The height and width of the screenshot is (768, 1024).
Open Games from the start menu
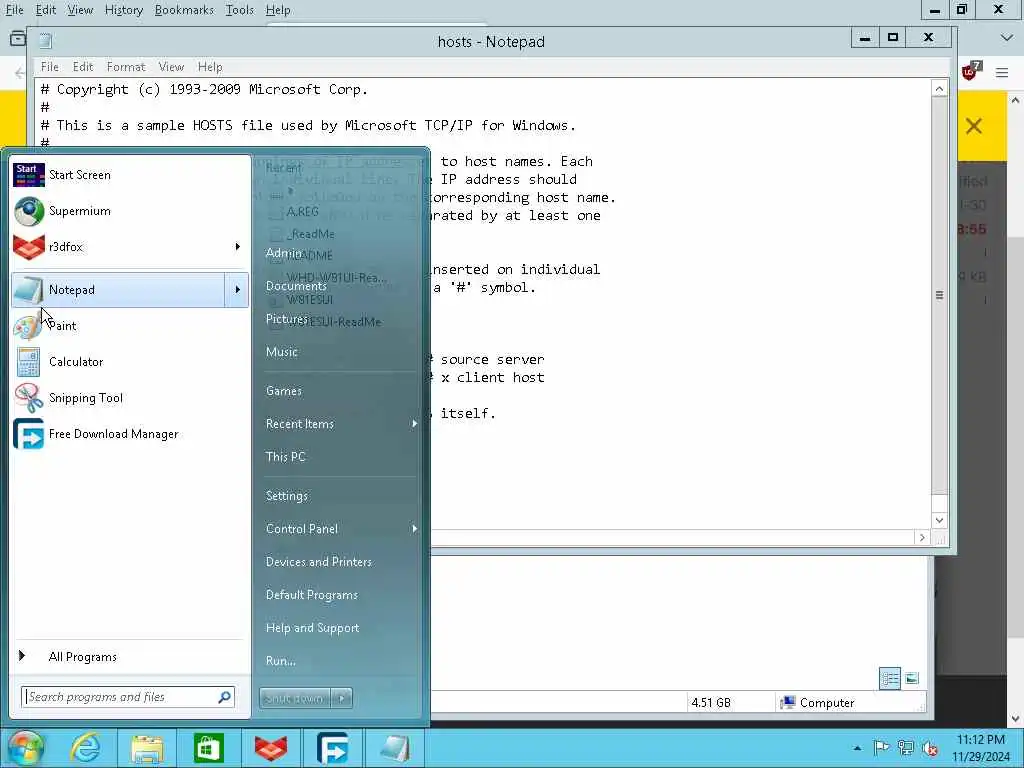(x=284, y=391)
